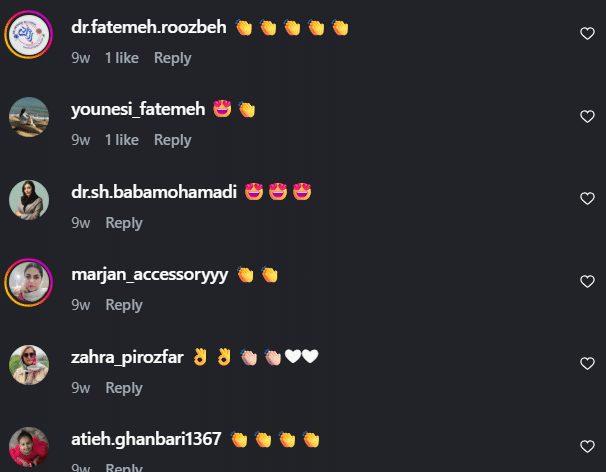The height and width of the screenshot is (472, 606).
Task: View younesi_fatemeh's beach avatar
Action: tap(29, 117)
